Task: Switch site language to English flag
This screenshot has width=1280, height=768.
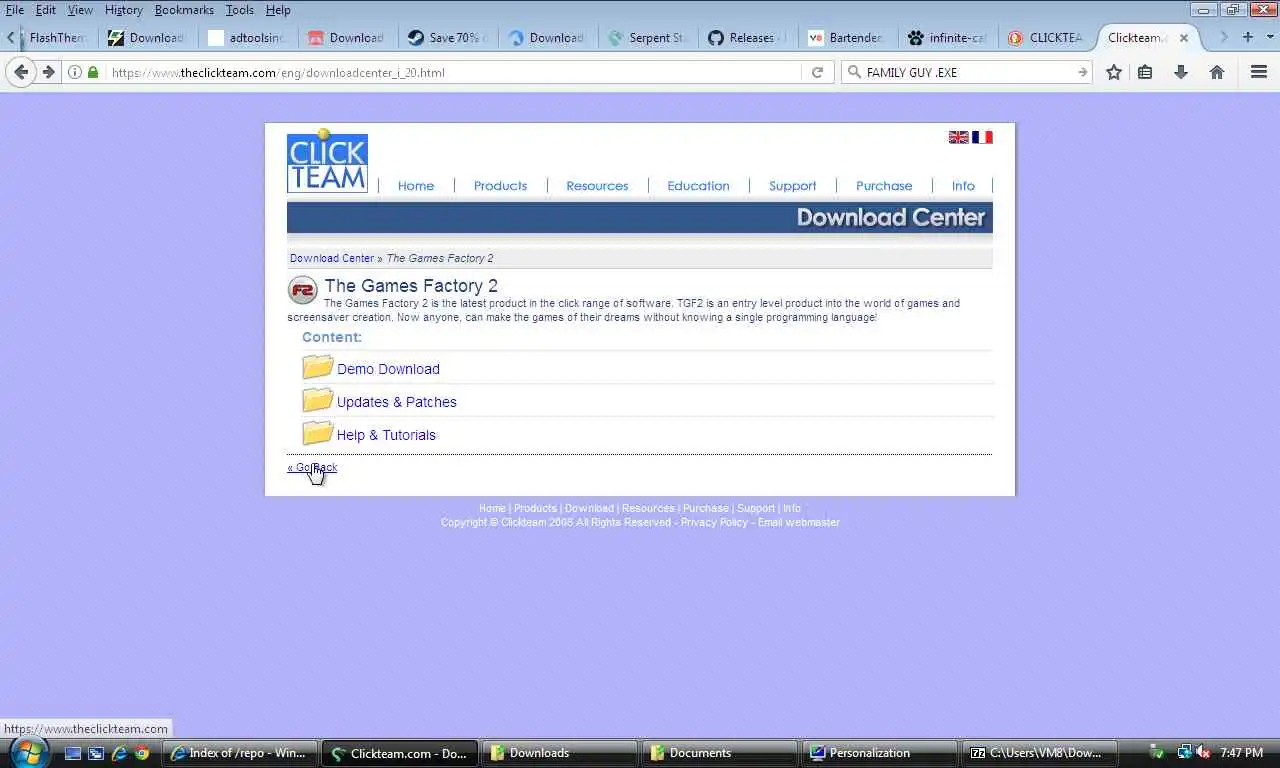Action: [x=958, y=137]
